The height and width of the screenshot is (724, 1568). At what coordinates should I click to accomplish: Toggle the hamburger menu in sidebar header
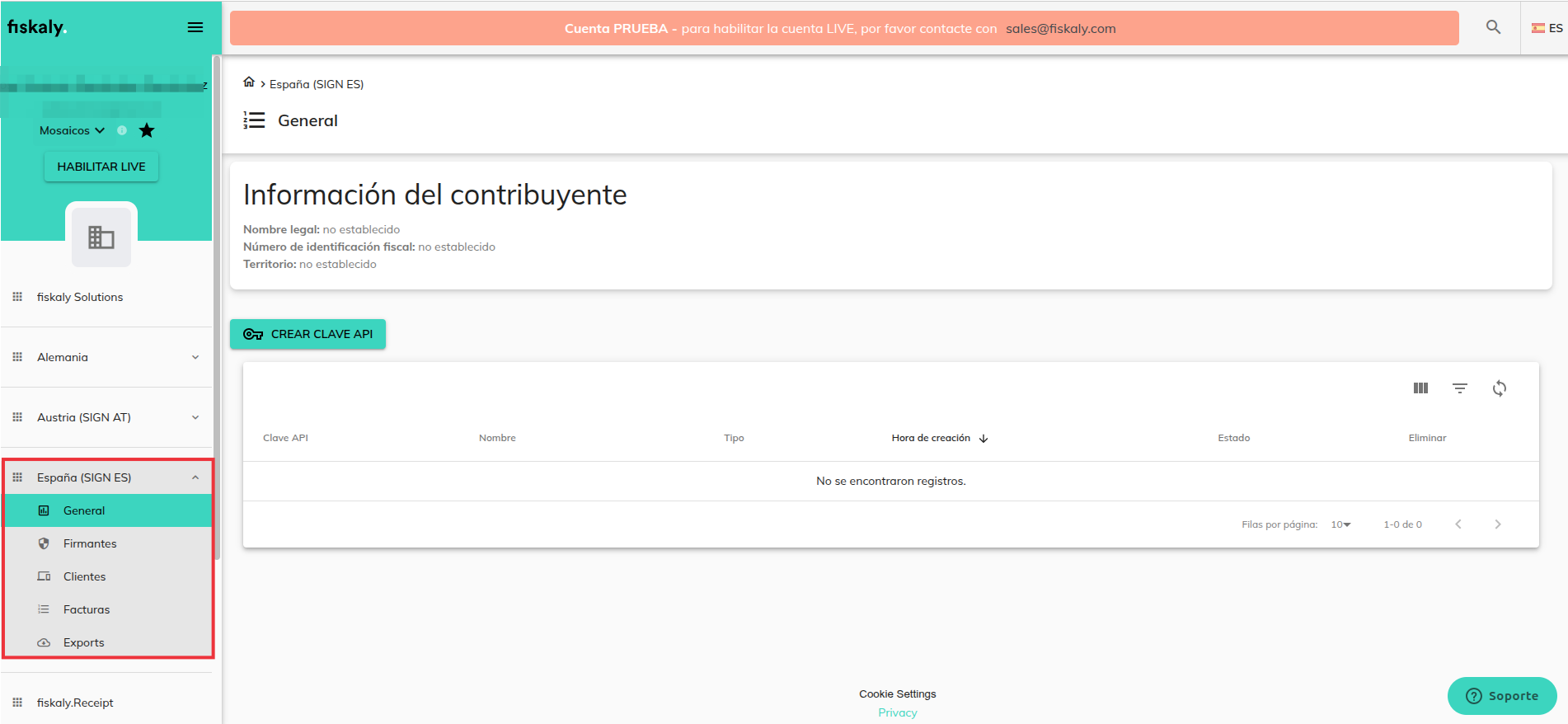tap(195, 27)
